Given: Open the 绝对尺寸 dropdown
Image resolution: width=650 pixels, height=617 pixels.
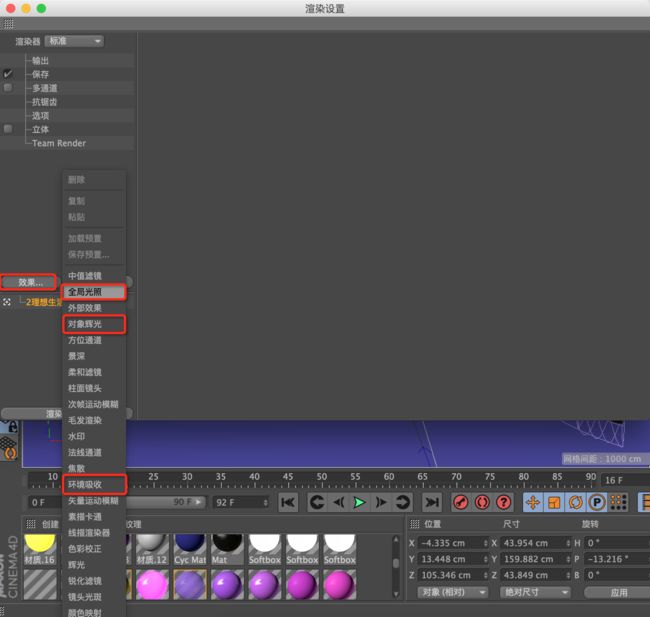Looking at the screenshot, I should click(535, 592).
